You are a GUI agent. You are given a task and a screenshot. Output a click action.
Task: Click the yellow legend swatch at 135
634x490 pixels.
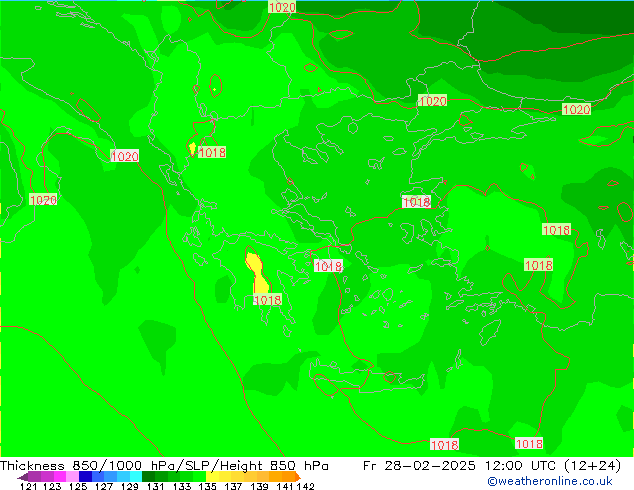[x=212, y=476]
